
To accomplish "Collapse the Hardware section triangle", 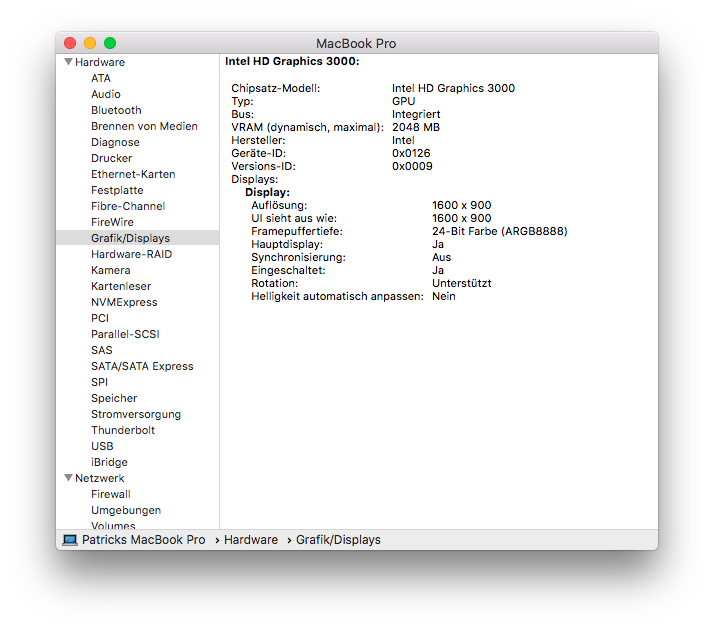I will pyautogui.click(x=68, y=62).
